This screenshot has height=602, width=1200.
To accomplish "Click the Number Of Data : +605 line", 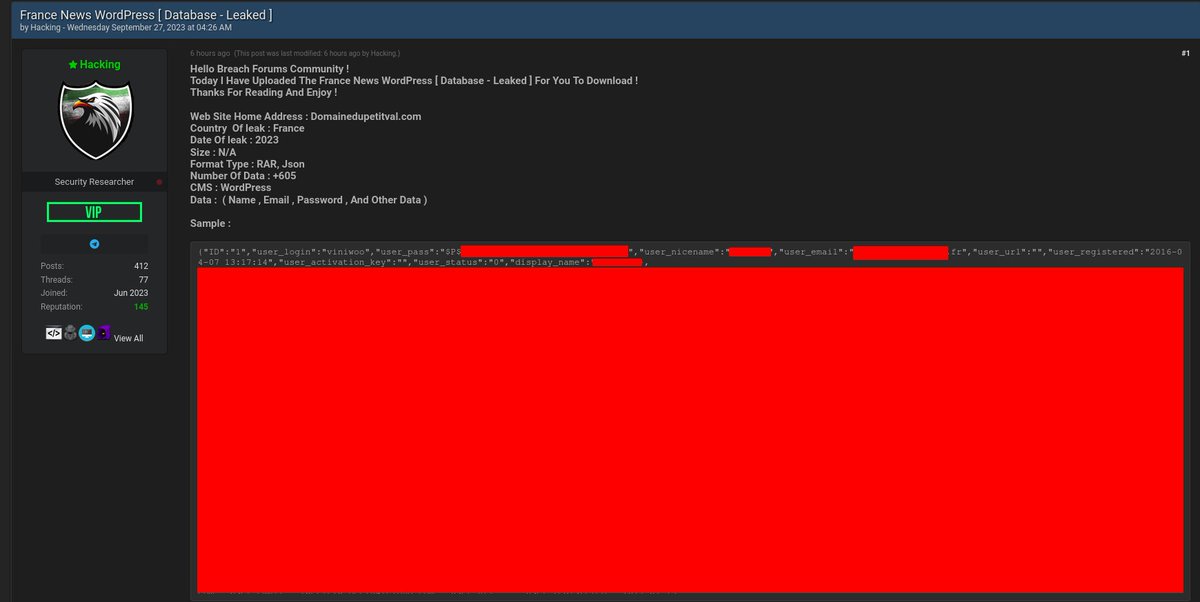I will (x=243, y=176).
